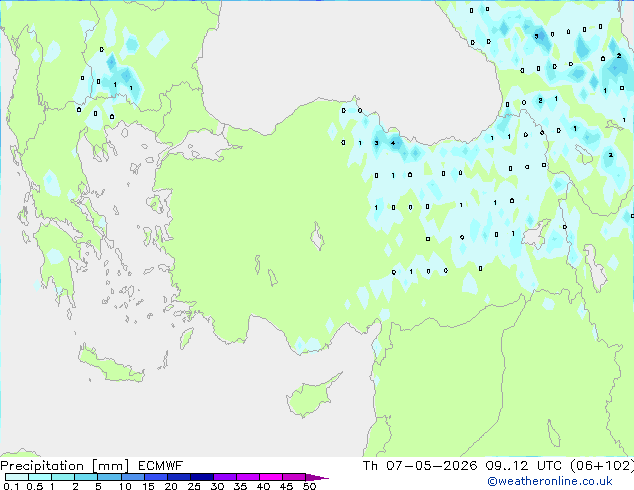Click the island of Crete on map
The width and height of the screenshot is (634, 490).
[x=111, y=364]
